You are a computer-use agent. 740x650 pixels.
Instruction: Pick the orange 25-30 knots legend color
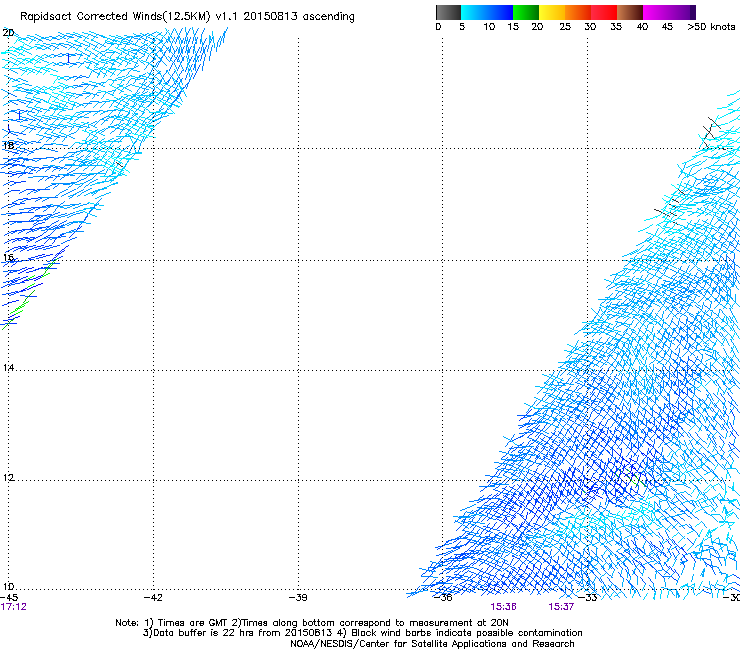(x=578, y=12)
